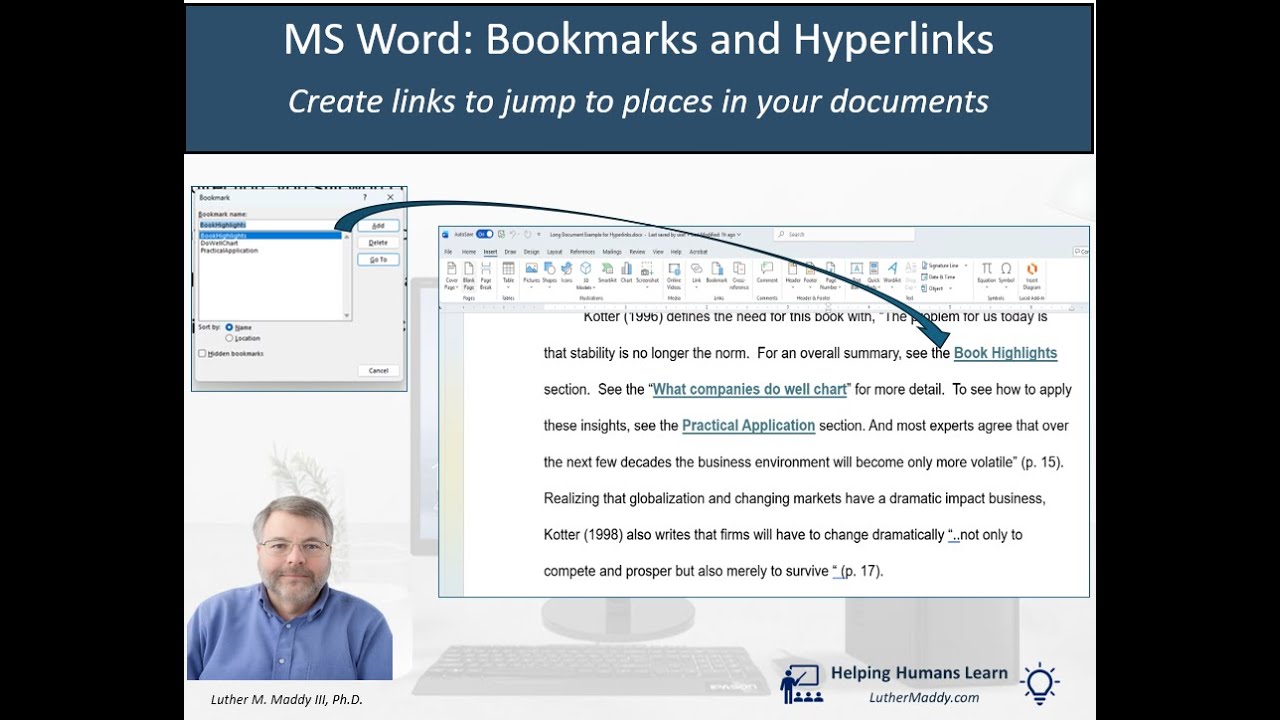The height and width of the screenshot is (720, 1280).
Task: Open the Review tab
Action: click(x=637, y=252)
